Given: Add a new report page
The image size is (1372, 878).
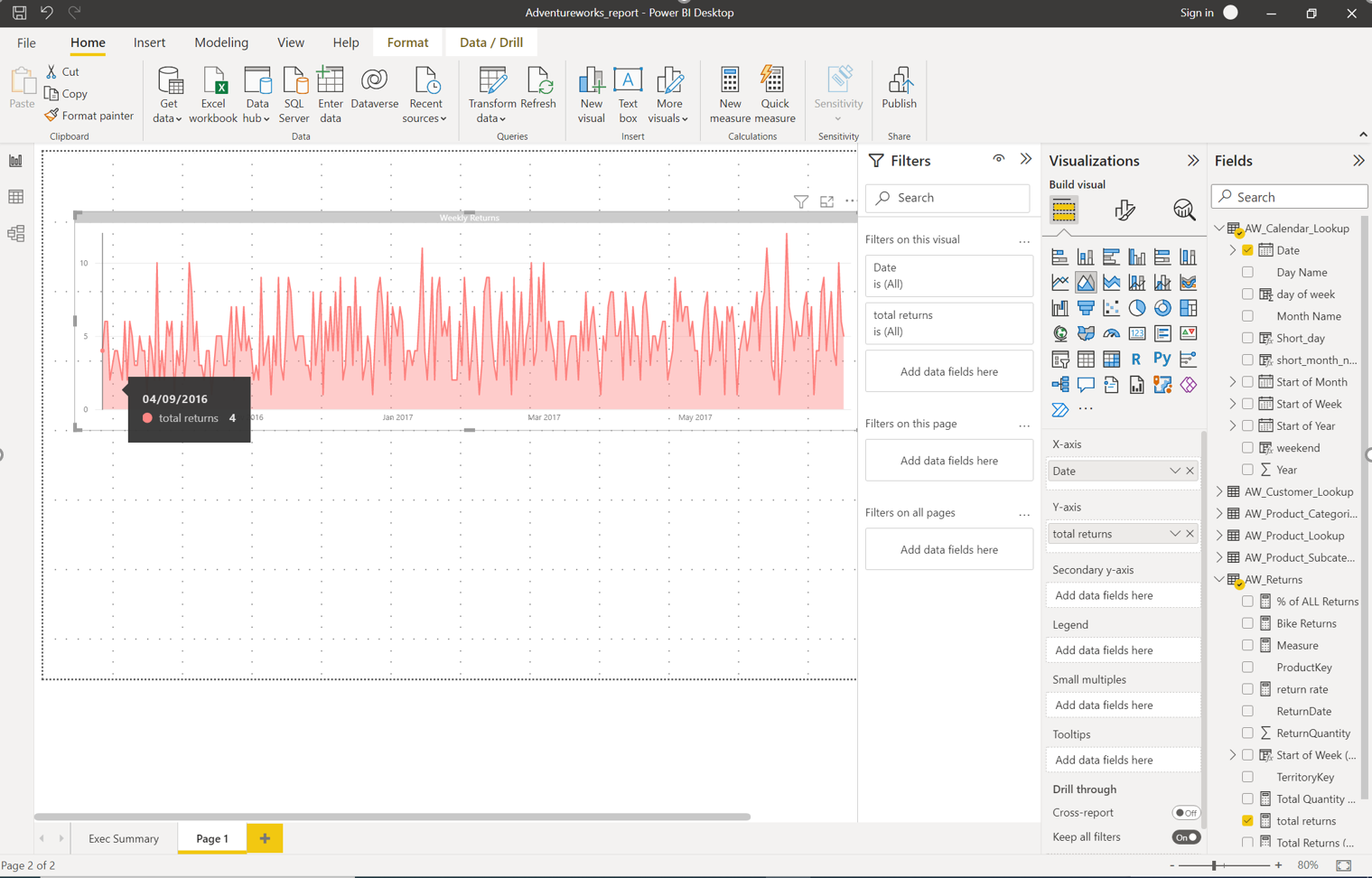Looking at the screenshot, I should pyautogui.click(x=265, y=838).
